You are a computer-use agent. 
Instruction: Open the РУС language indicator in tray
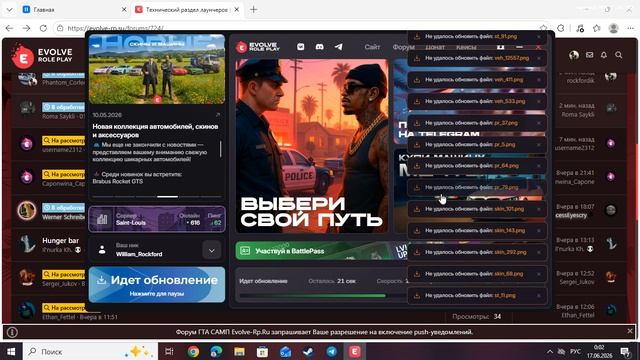pos(576,351)
